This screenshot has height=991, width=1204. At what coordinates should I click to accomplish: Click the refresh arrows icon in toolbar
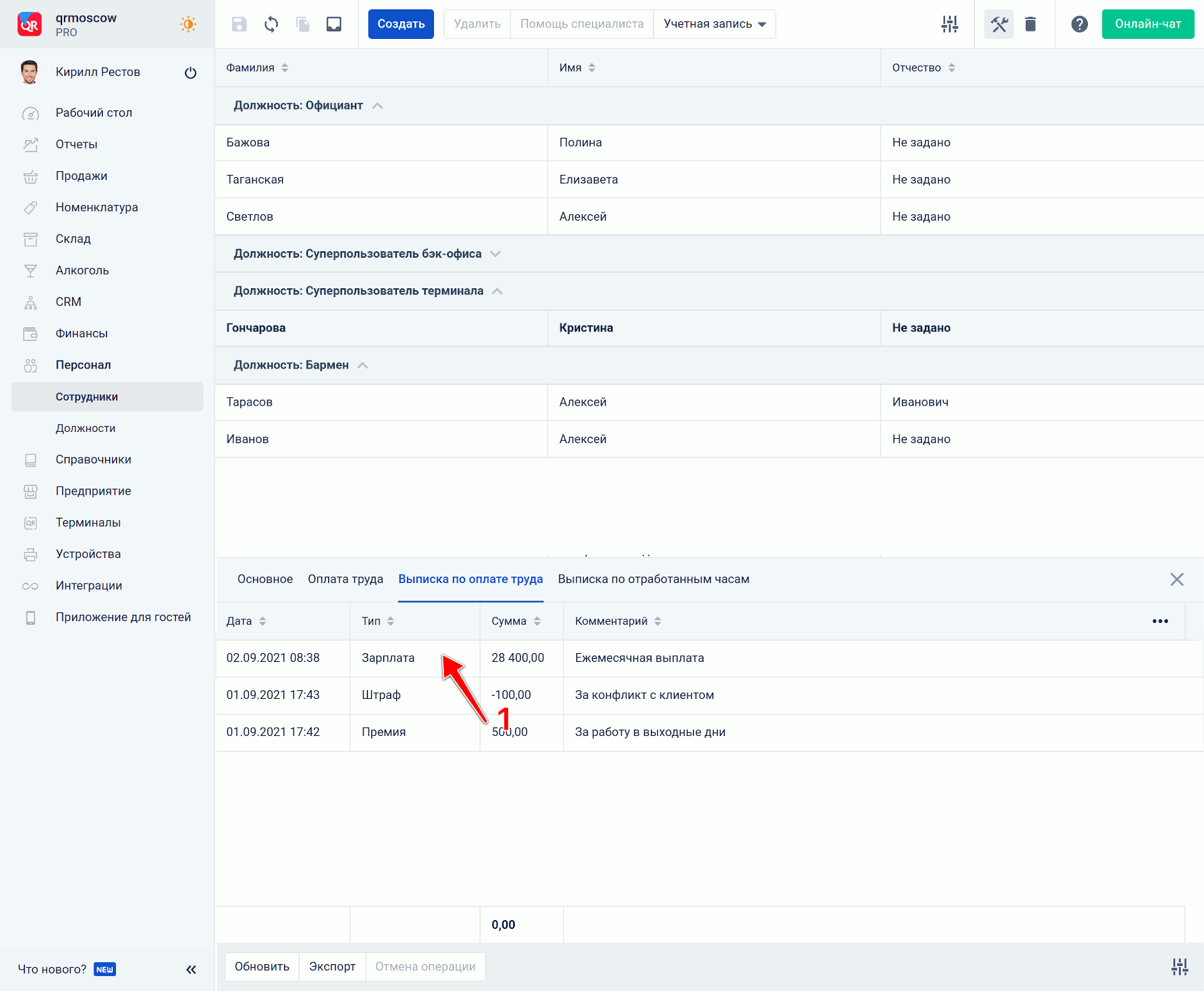click(271, 24)
